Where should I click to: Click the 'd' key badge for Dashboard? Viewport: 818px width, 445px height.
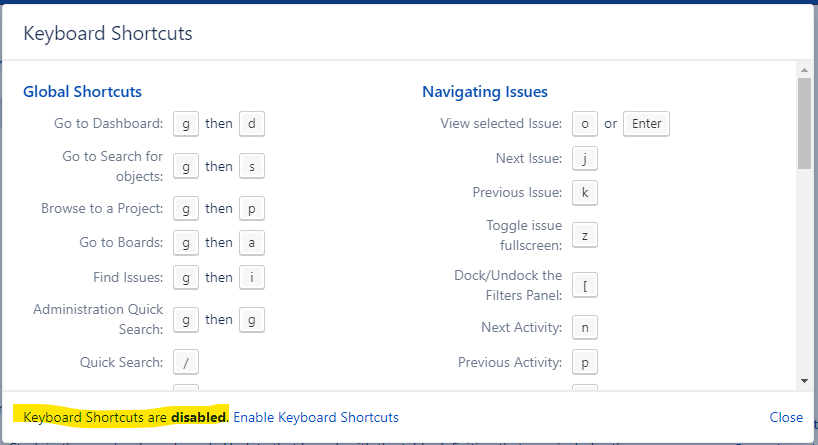point(252,124)
